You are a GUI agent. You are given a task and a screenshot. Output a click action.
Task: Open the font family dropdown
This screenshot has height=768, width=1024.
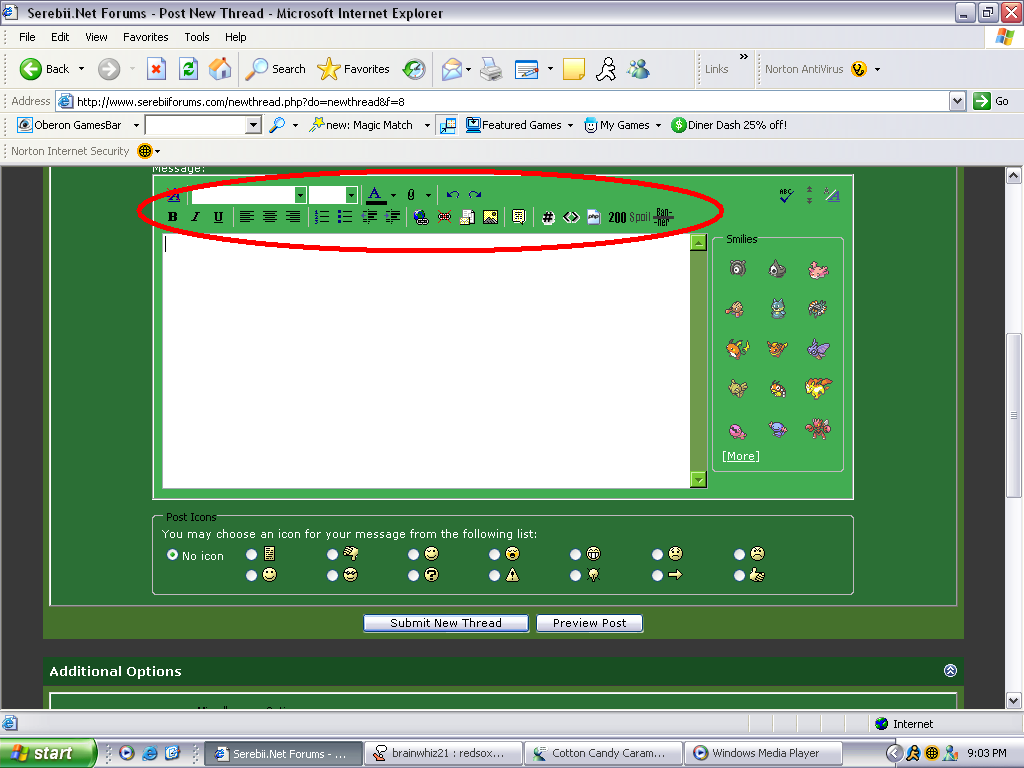pyautogui.click(x=300, y=195)
